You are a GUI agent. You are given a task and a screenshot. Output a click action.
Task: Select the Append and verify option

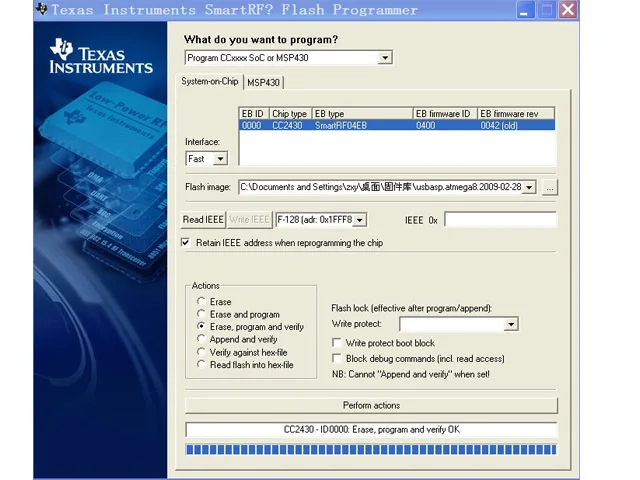[201, 339]
